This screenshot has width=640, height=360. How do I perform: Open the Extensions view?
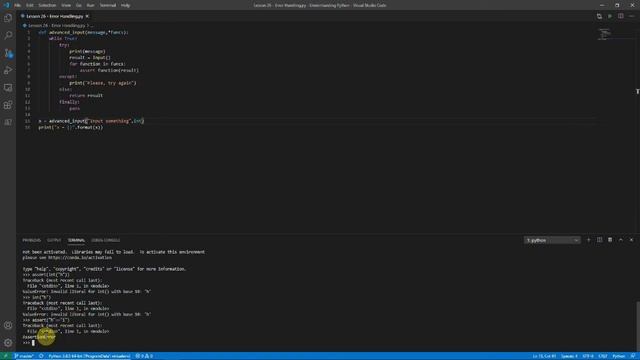pyautogui.click(x=8, y=105)
